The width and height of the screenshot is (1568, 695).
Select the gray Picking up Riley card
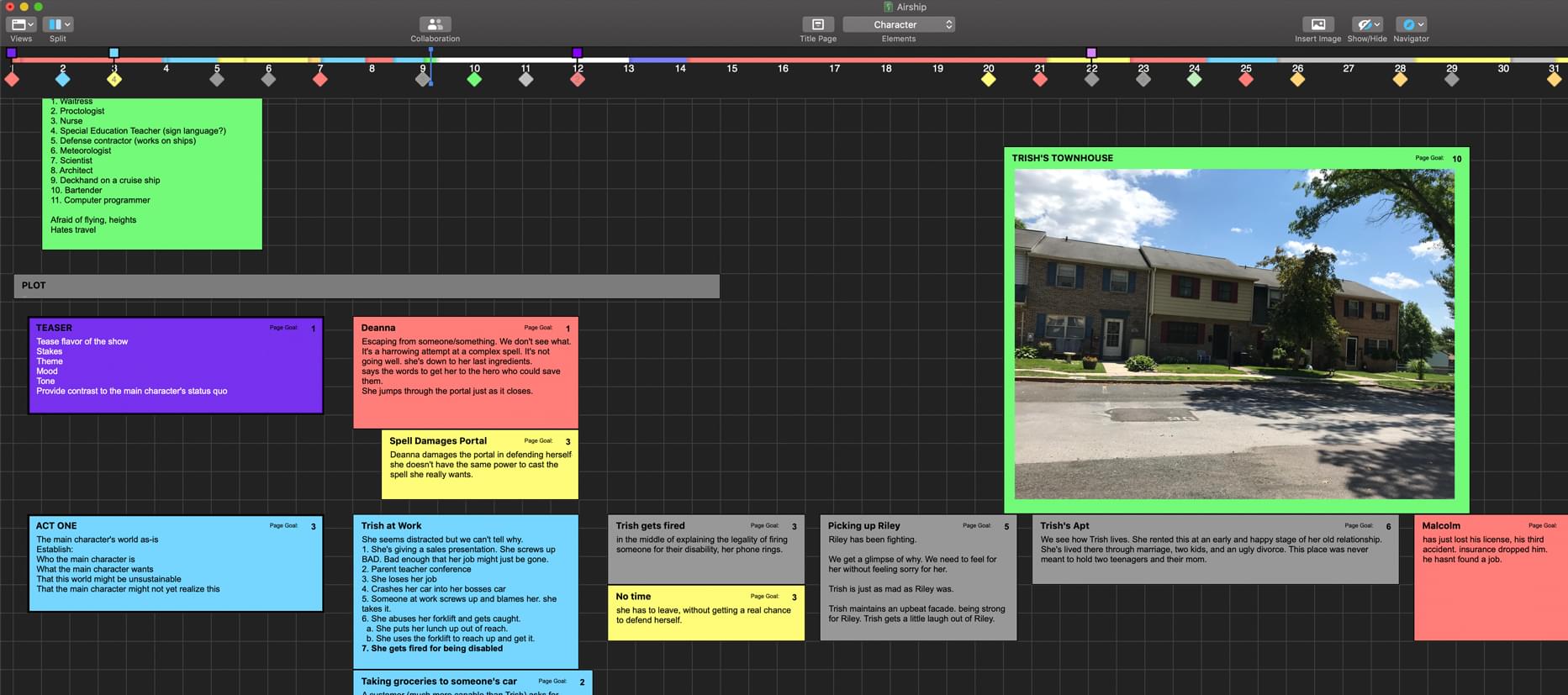coord(918,578)
